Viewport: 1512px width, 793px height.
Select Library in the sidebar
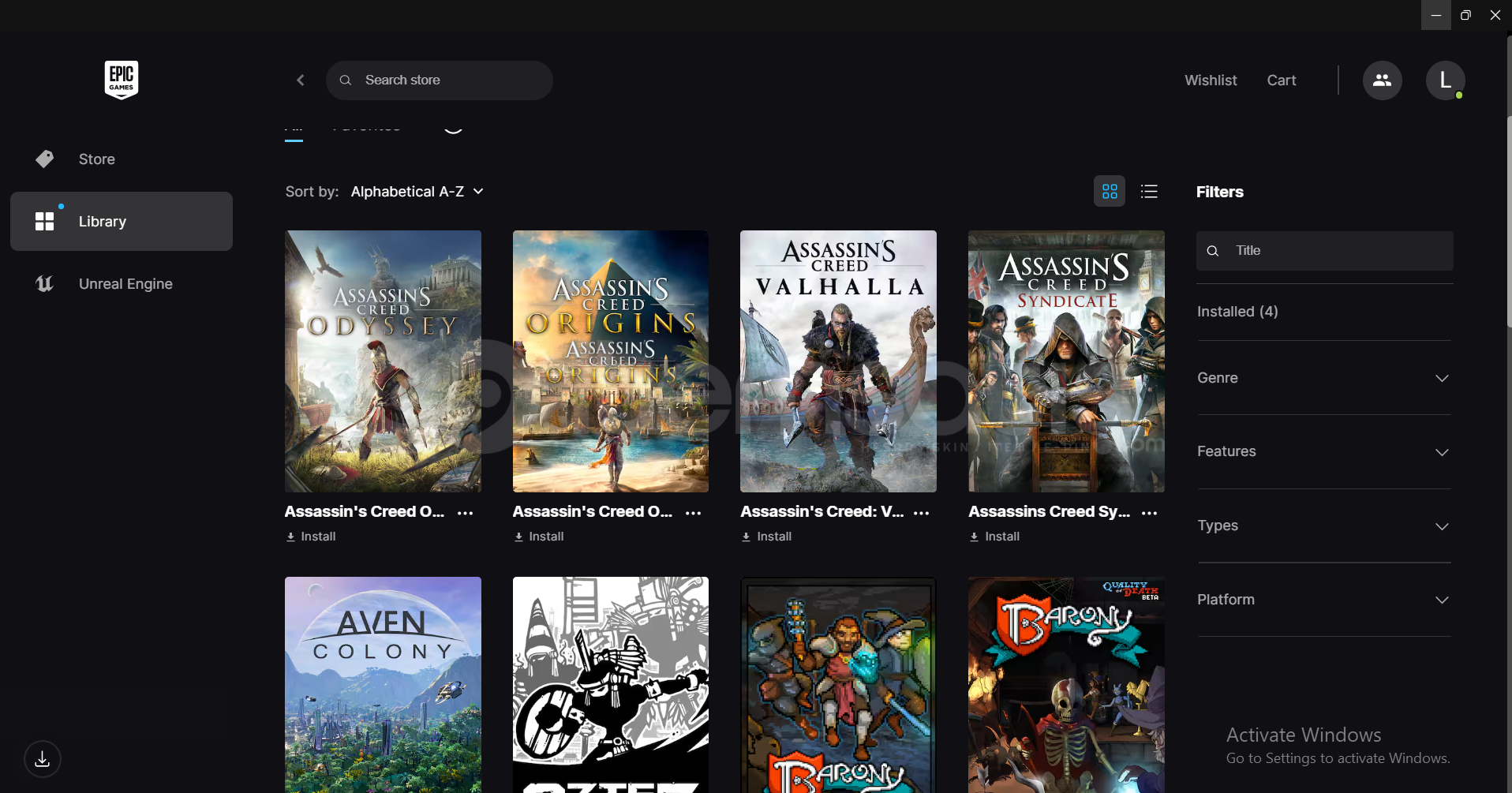click(x=122, y=222)
